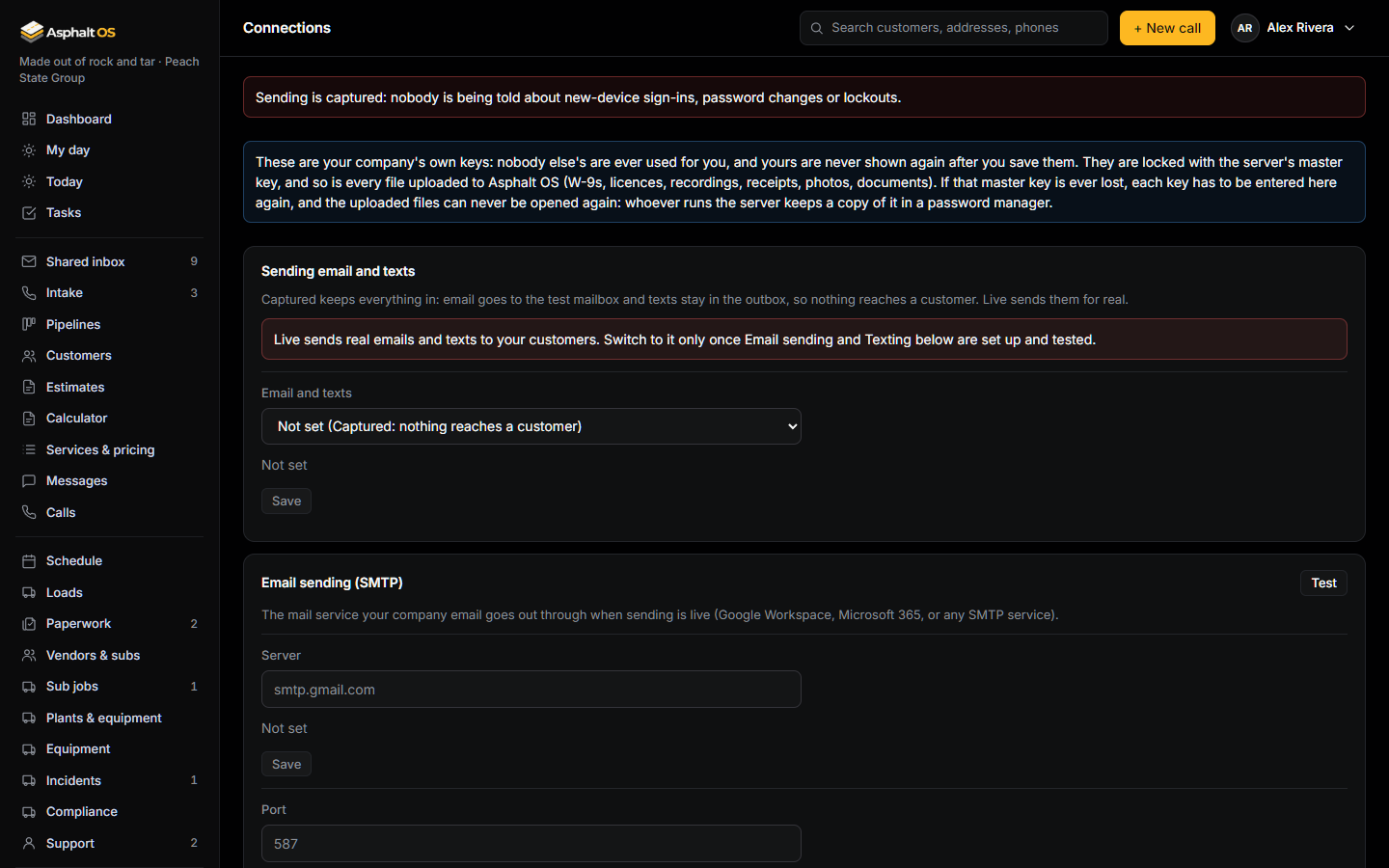Click the Customers people icon
Viewport: 1389px width, 868px height.
point(29,356)
